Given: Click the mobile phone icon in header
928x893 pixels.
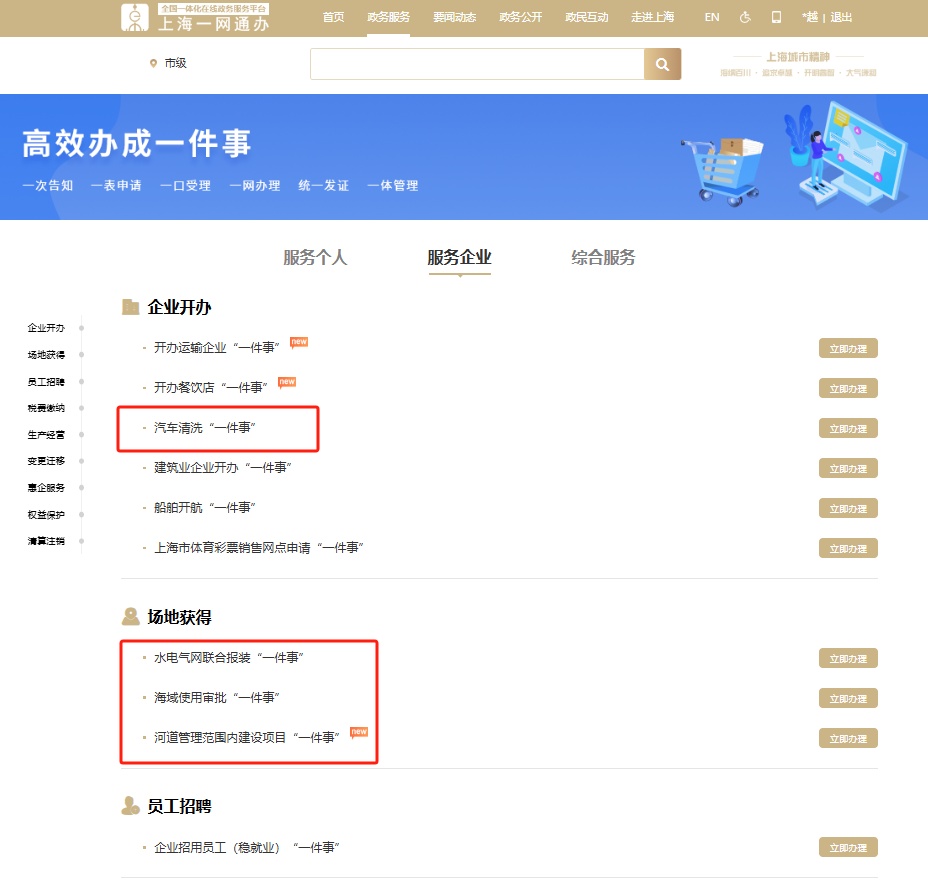Looking at the screenshot, I should pyautogui.click(x=776, y=17).
